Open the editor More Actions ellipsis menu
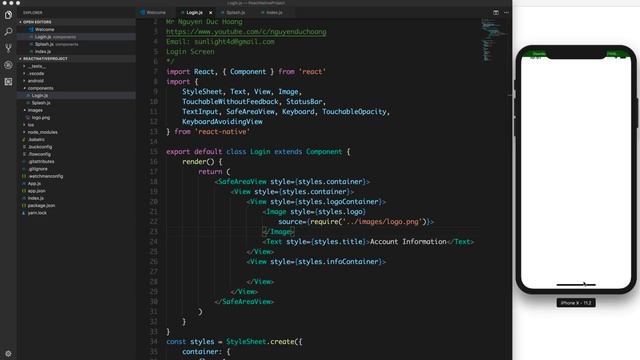This screenshot has height=360, width=640. point(506,13)
